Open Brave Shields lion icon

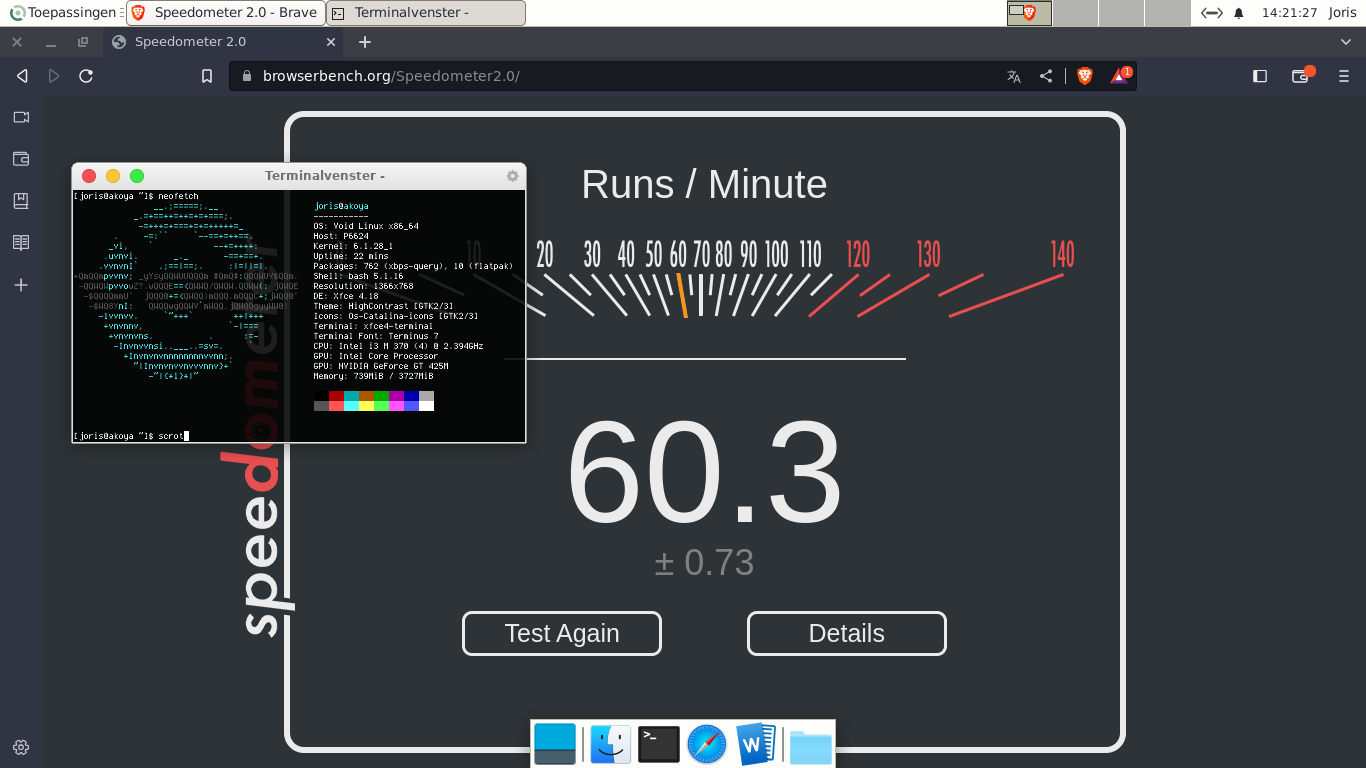pos(1085,76)
